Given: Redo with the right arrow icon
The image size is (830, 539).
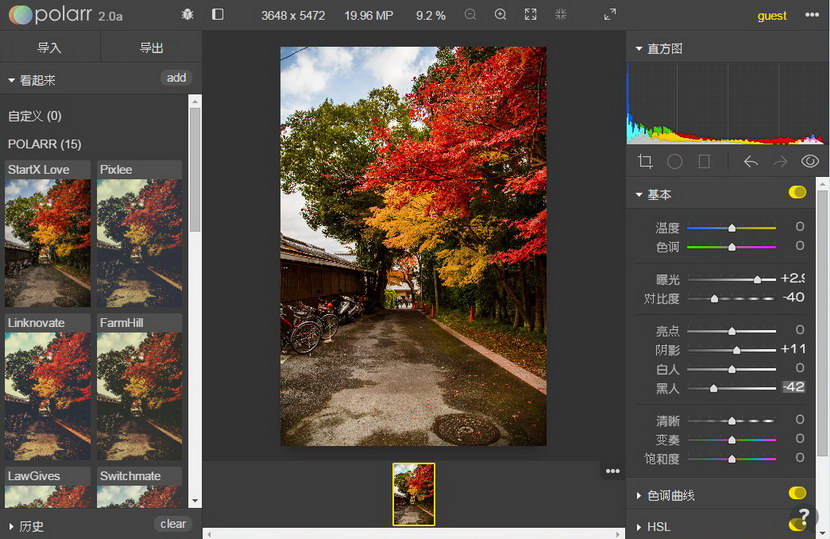Looking at the screenshot, I should (780, 161).
